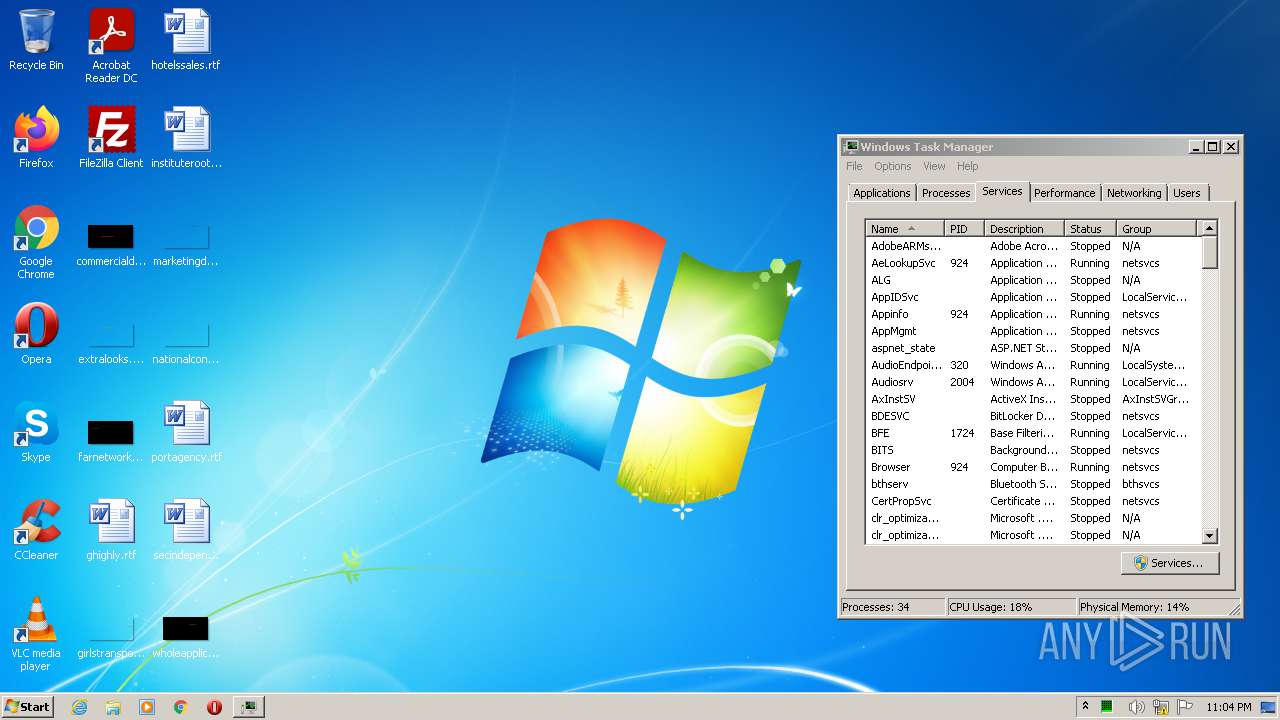Select the Firefox desktop shortcut

[x=36, y=138]
